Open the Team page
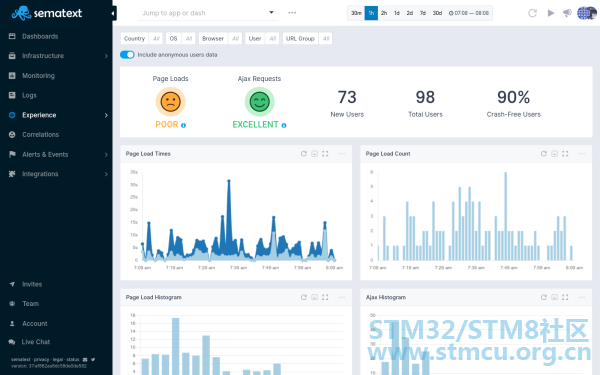The width and height of the screenshot is (600, 375). [31, 304]
